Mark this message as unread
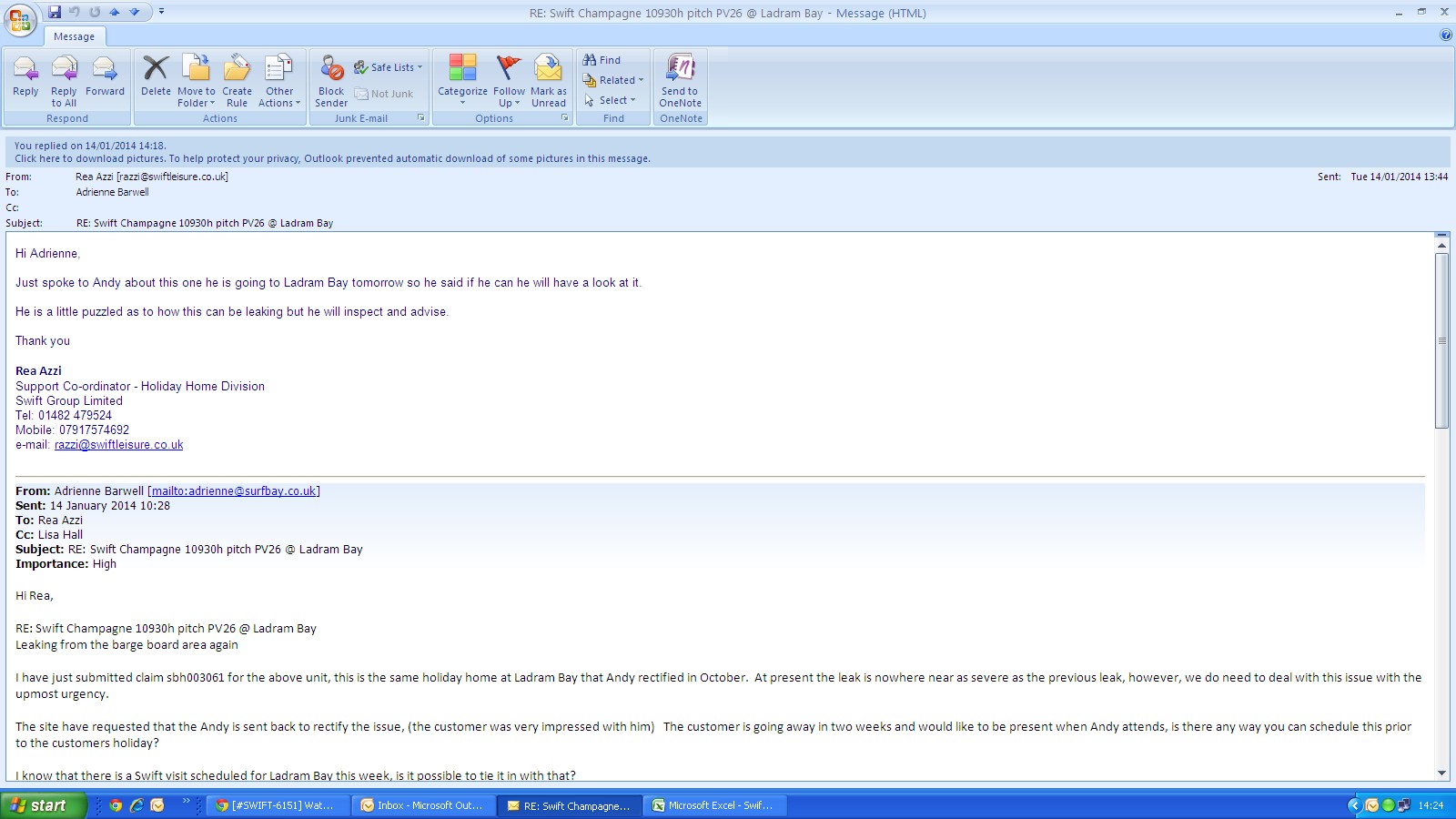This screenshot has width=1456, height=819. coord(549,81)
